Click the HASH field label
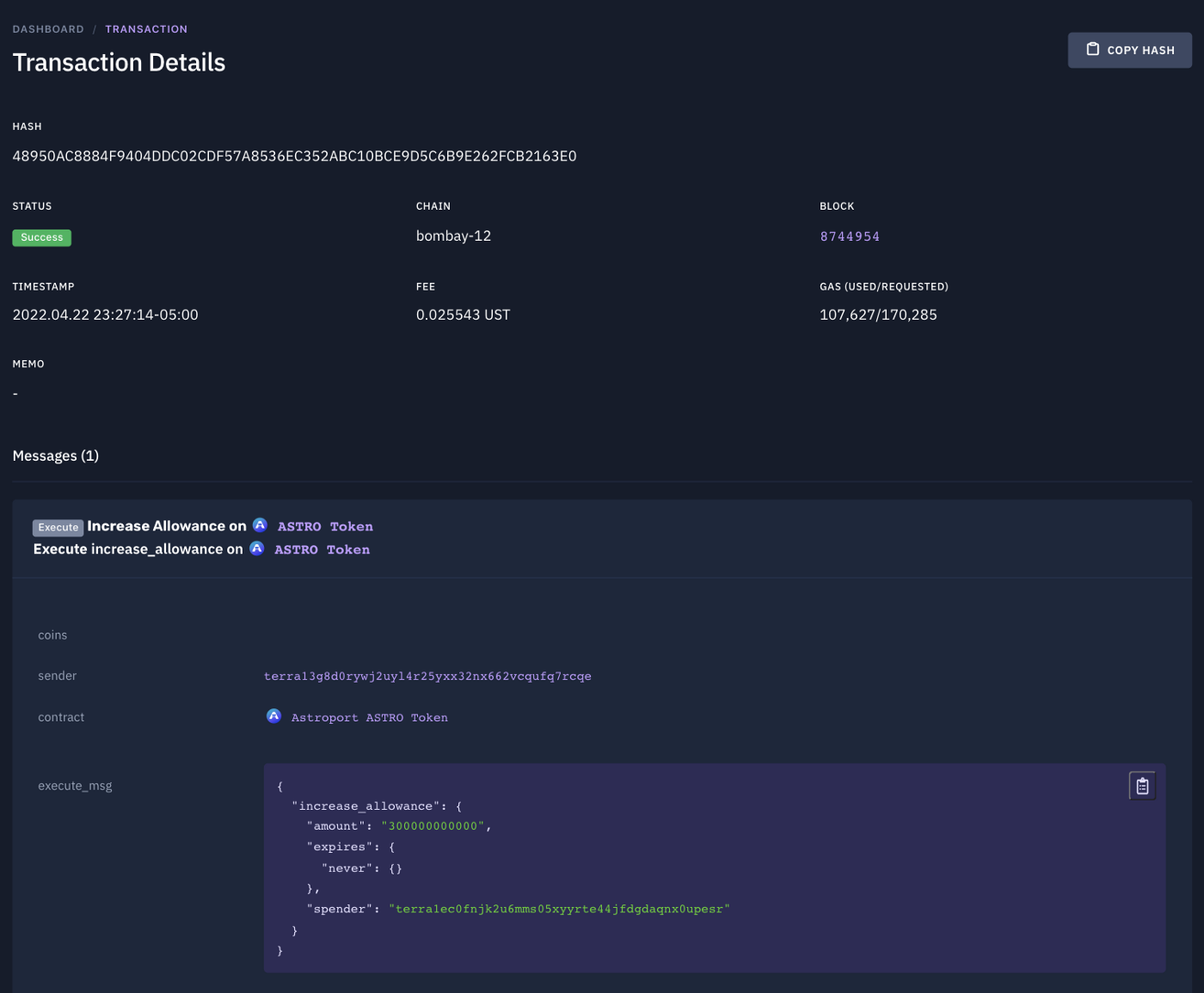The image size is (1204, 993). pos(27,126)
